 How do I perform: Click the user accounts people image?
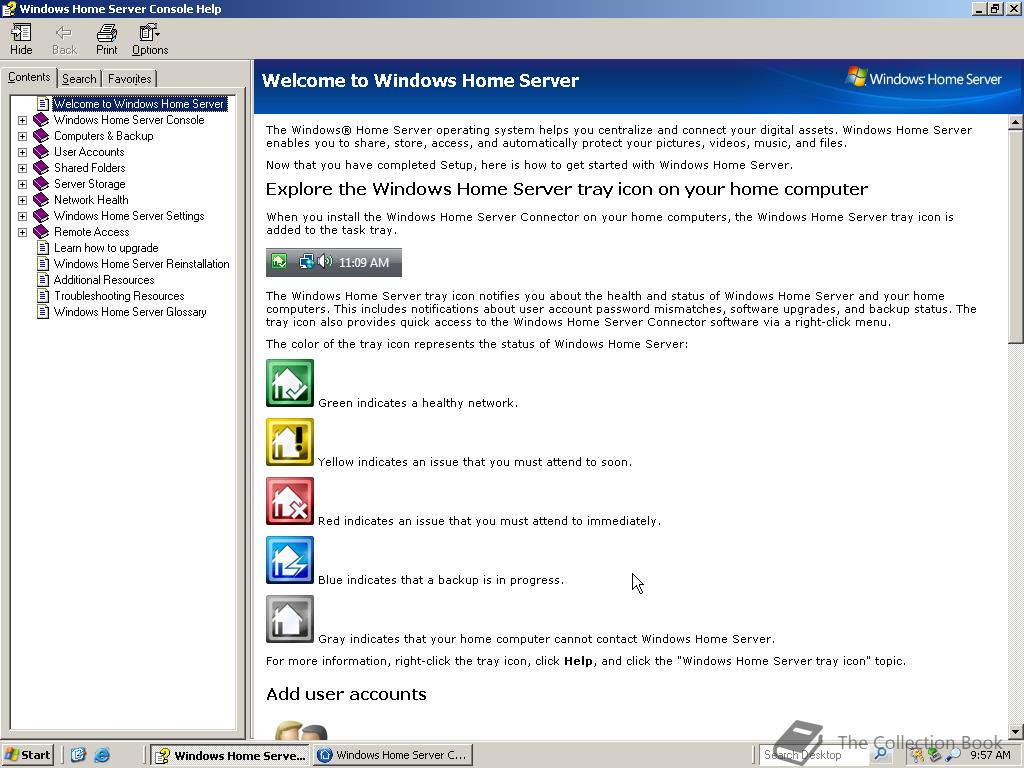click(300, 729)
